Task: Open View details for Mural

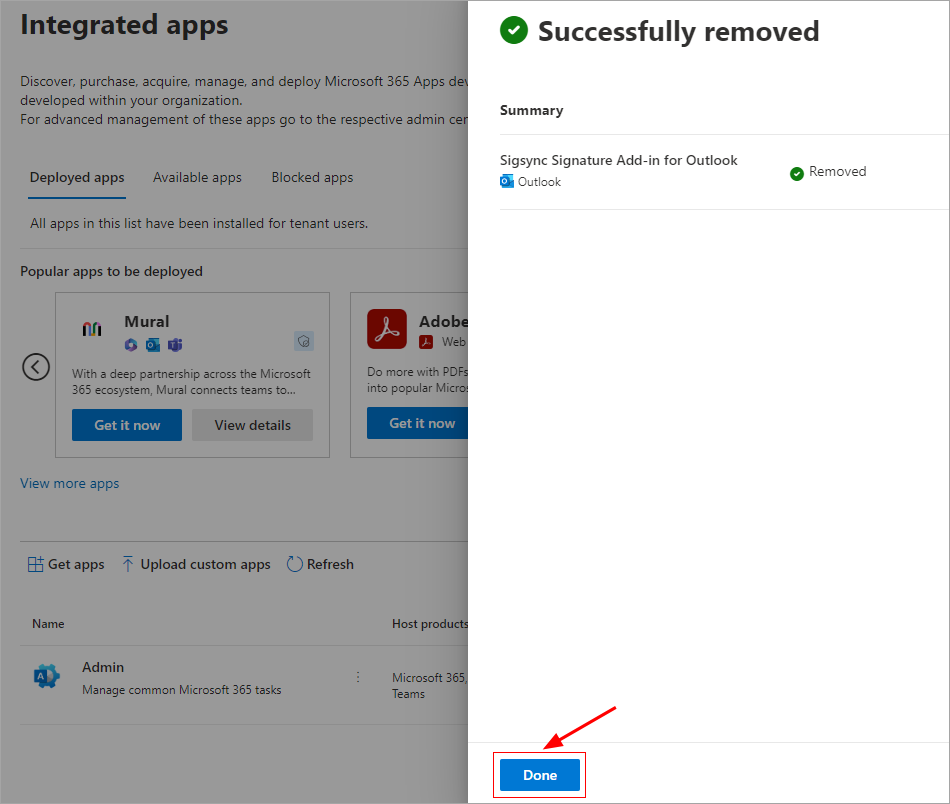Action: tap(252, 425)
